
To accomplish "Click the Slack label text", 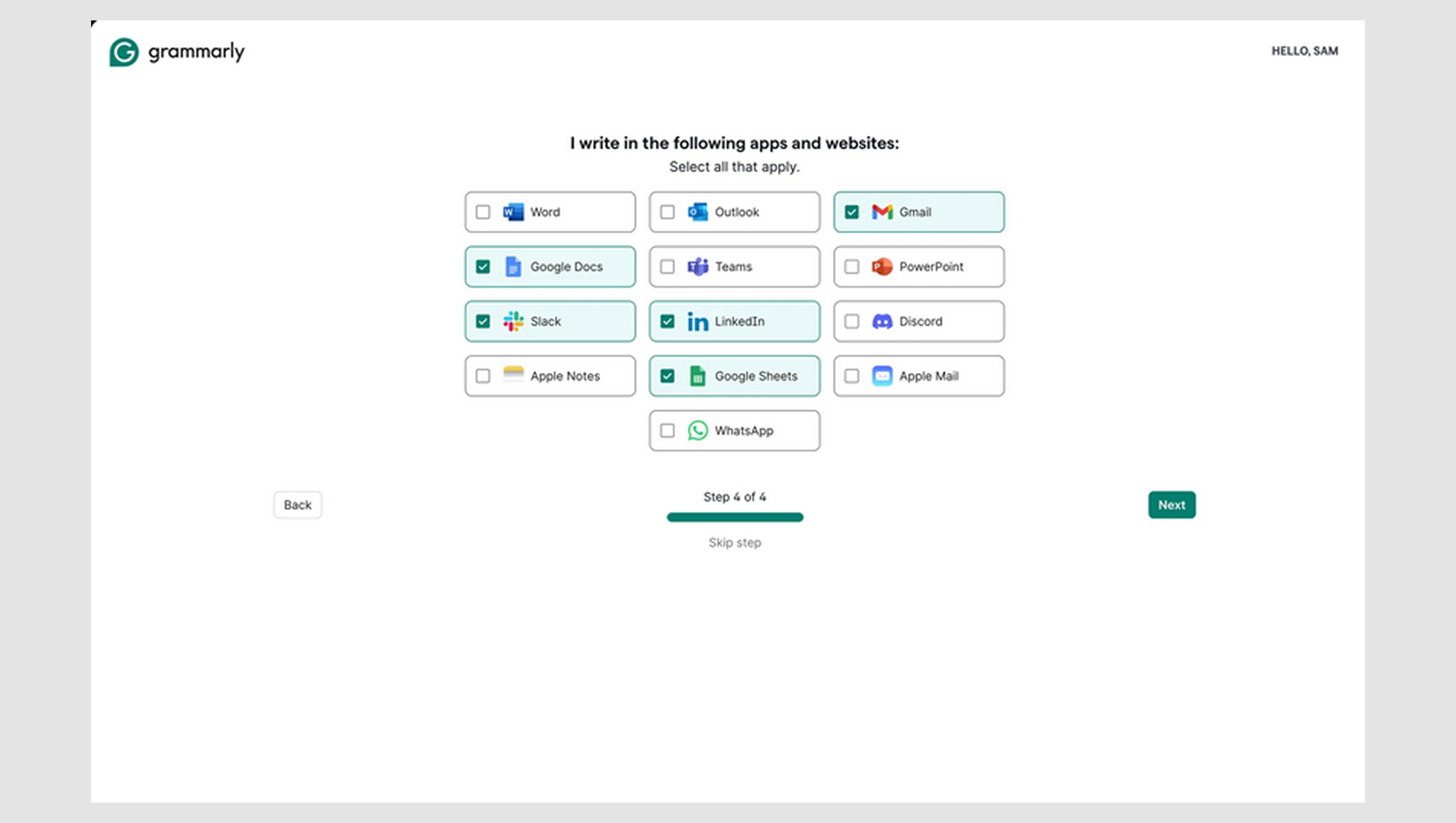I will pyautogui.click(x=546, y=321).
